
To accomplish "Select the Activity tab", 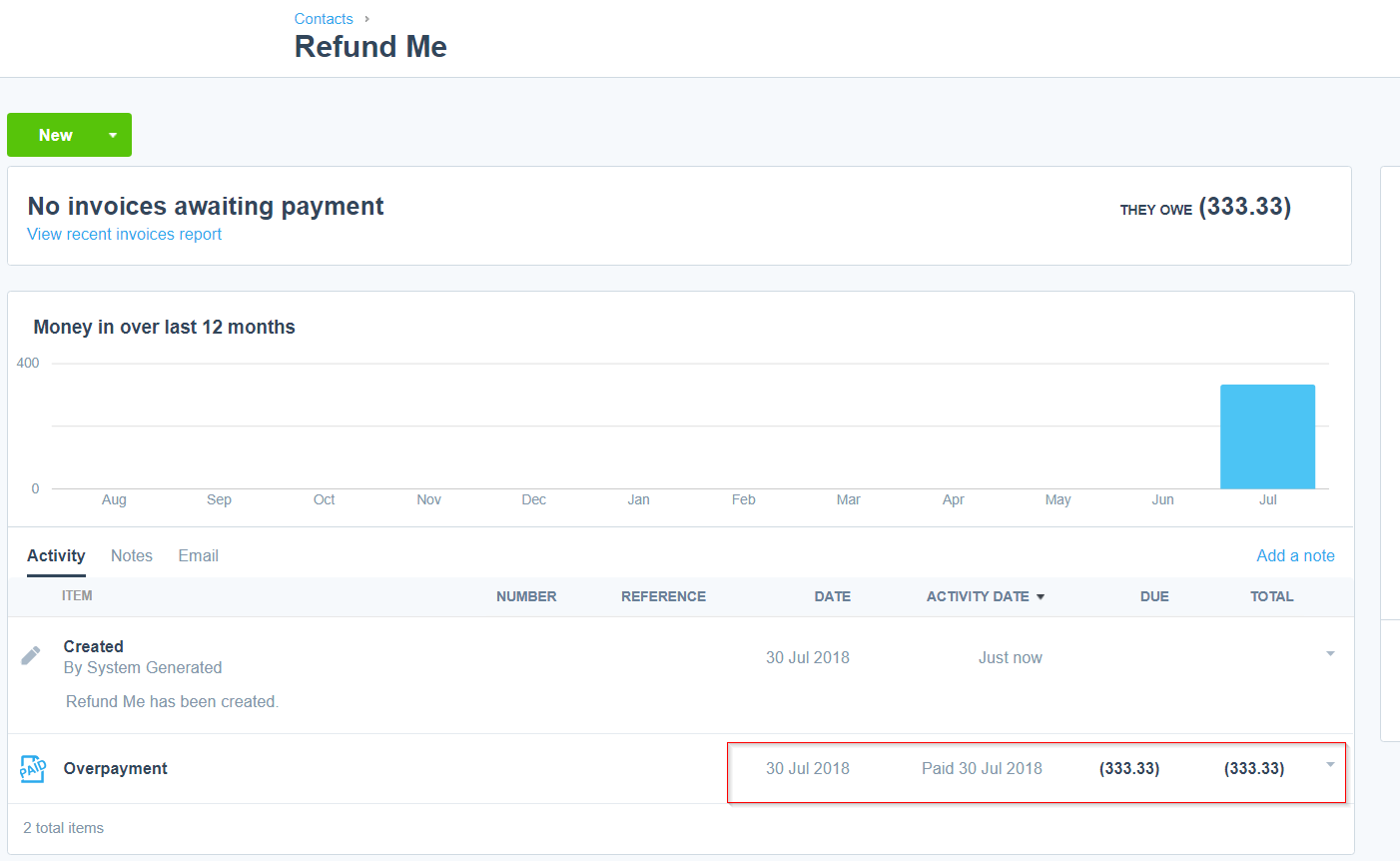I will pos(56,556).
